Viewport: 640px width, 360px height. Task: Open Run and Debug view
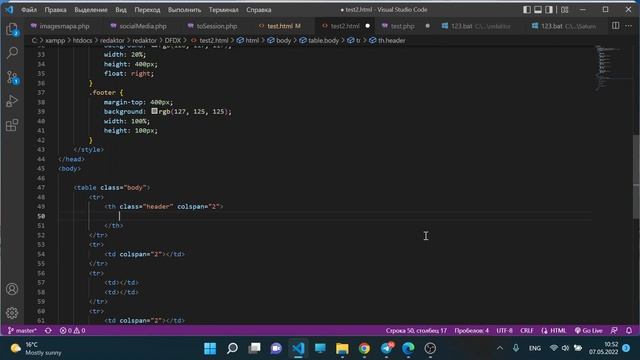(x=12, y=101)
